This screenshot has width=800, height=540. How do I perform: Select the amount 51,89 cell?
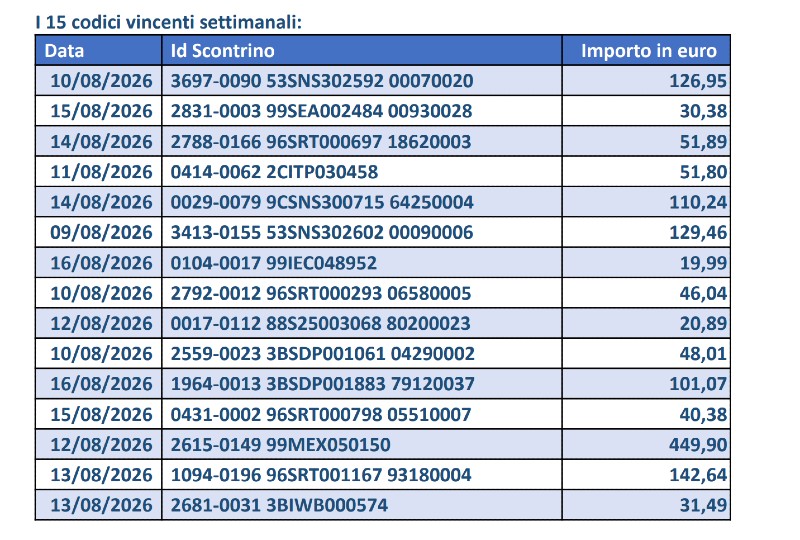point(646,141)
